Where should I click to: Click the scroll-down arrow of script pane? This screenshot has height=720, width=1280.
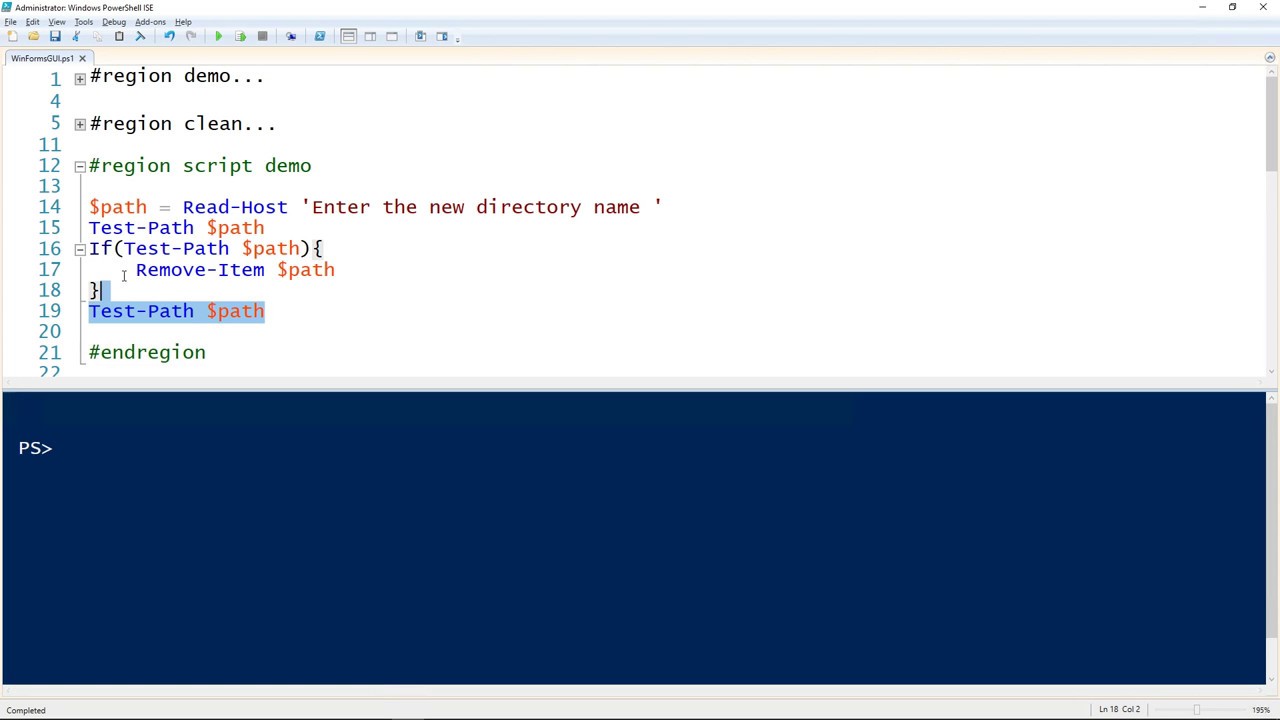[1271, 369]
